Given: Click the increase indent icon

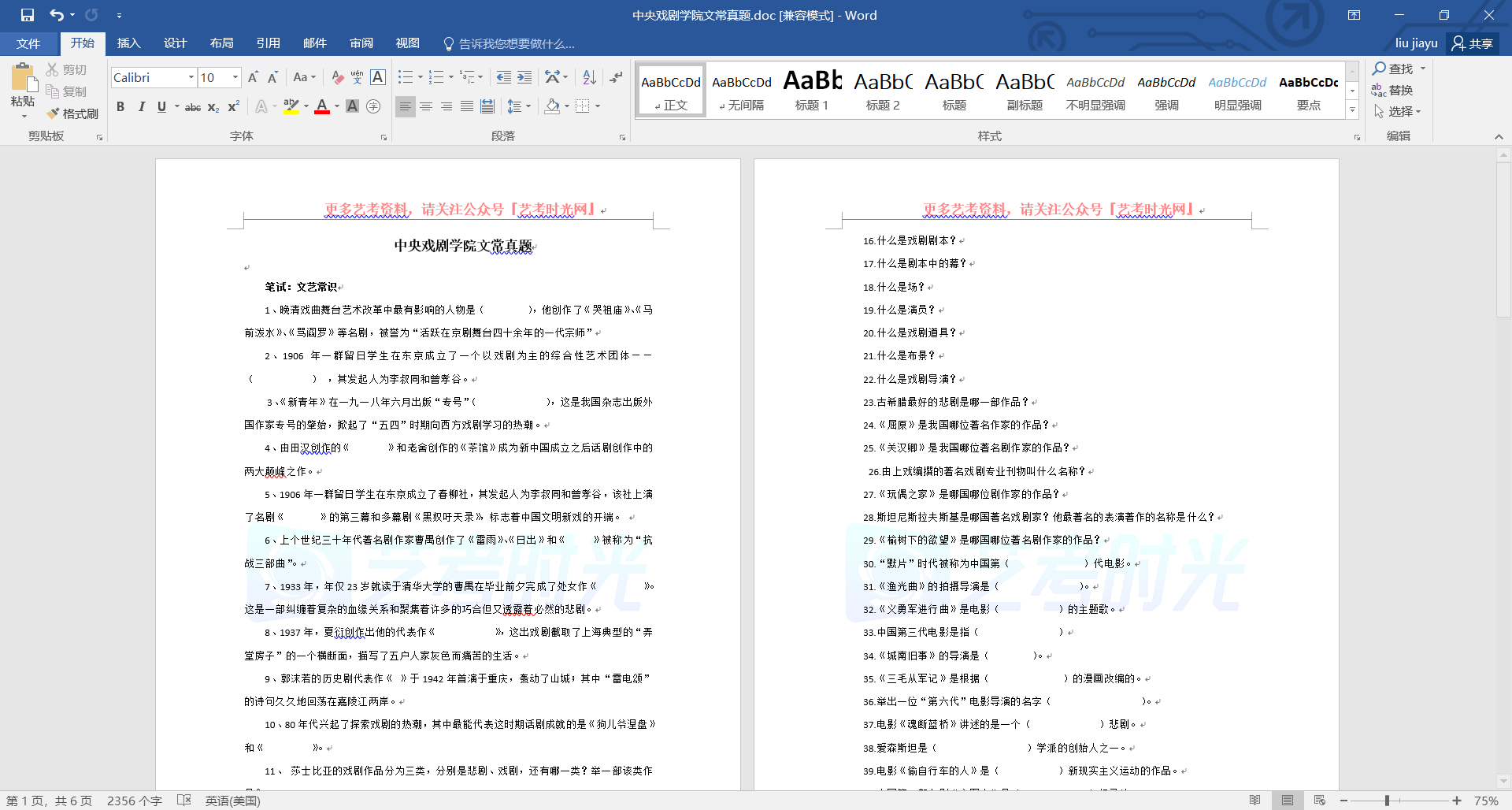Looking at the screenshot, I should pyautogui.click(x=524, y=77).
